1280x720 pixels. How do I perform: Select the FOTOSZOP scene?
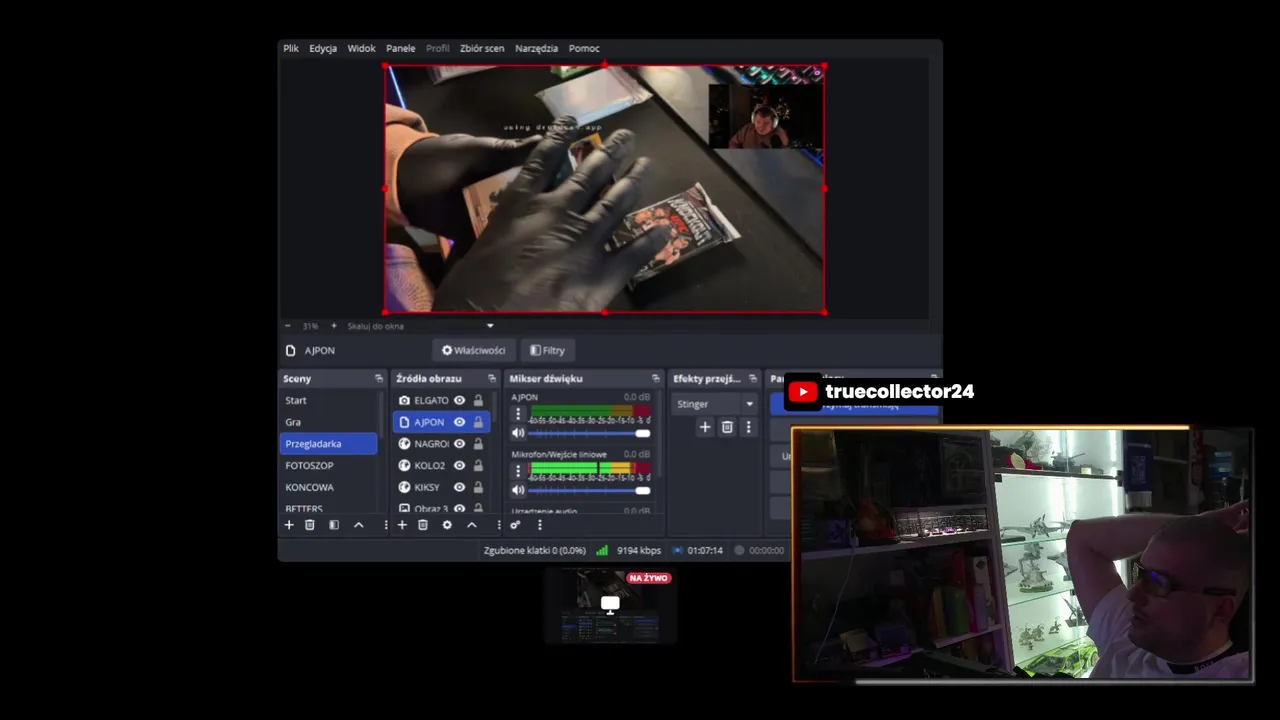(329, 465)
